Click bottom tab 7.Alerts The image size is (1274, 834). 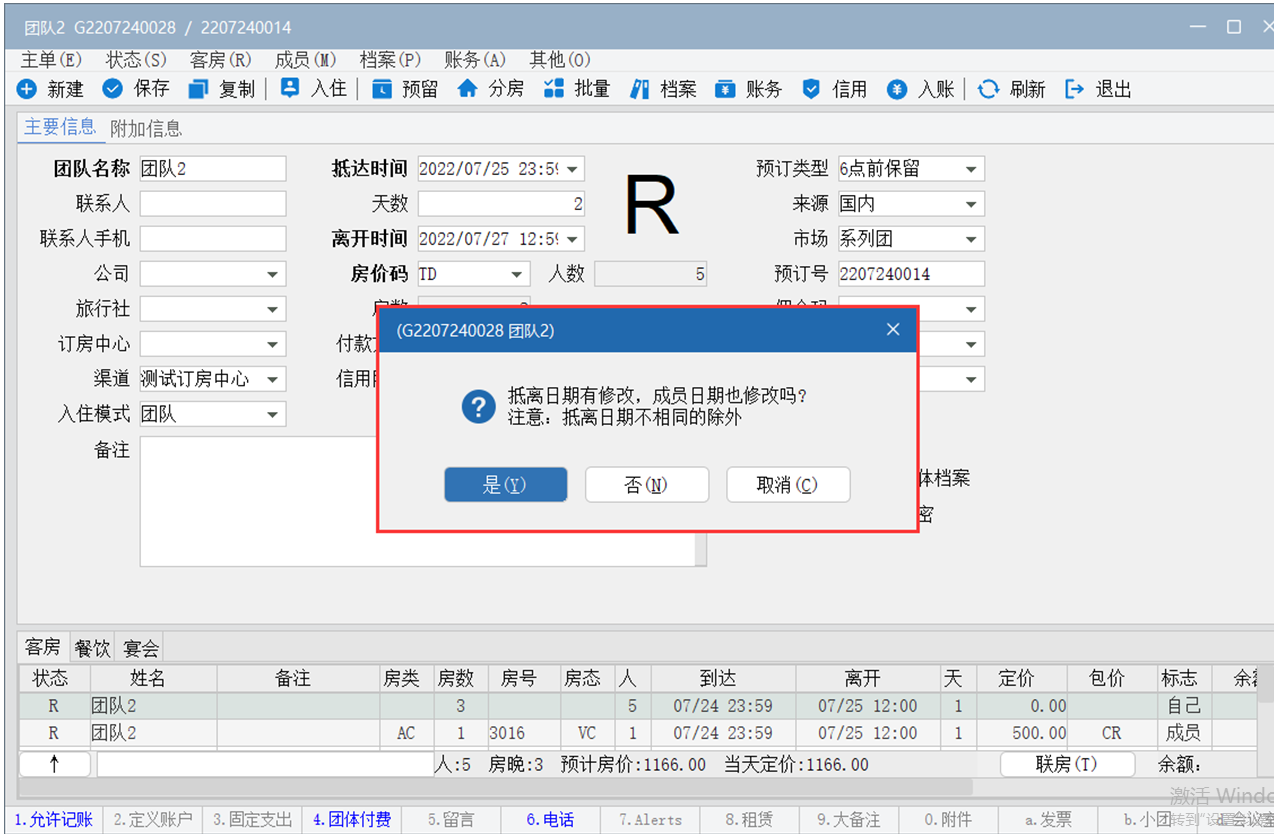(x=650, y=820)
